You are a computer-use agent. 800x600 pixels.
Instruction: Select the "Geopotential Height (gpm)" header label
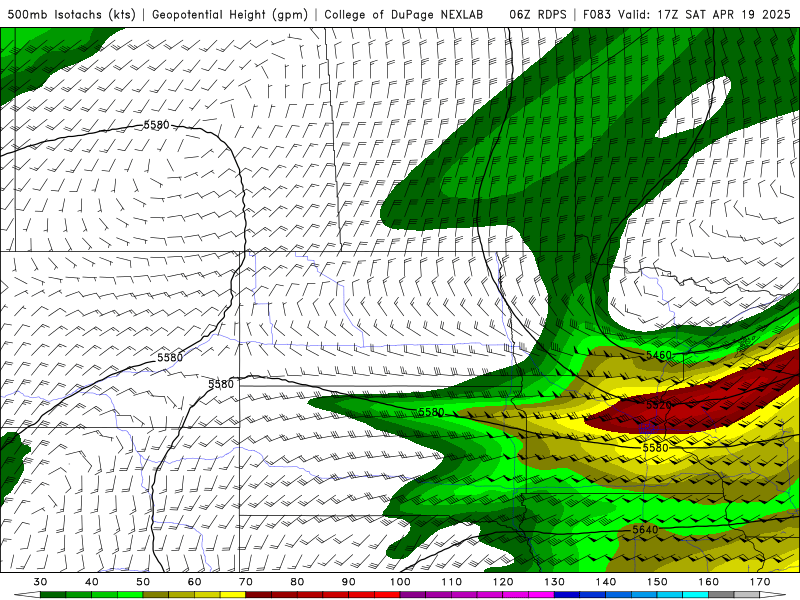(x=230, y=14)
